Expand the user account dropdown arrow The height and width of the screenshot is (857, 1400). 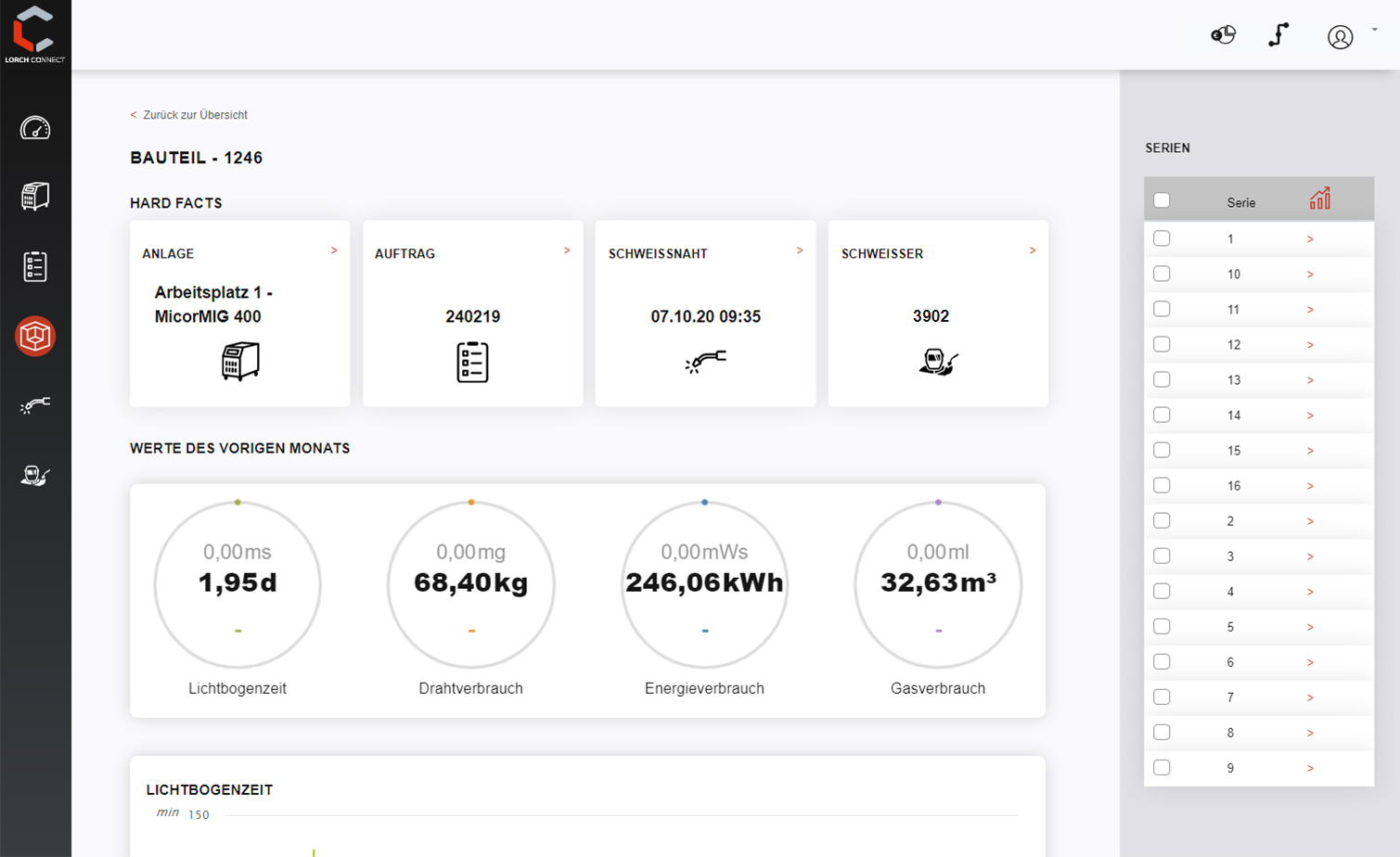[1375, 30]
